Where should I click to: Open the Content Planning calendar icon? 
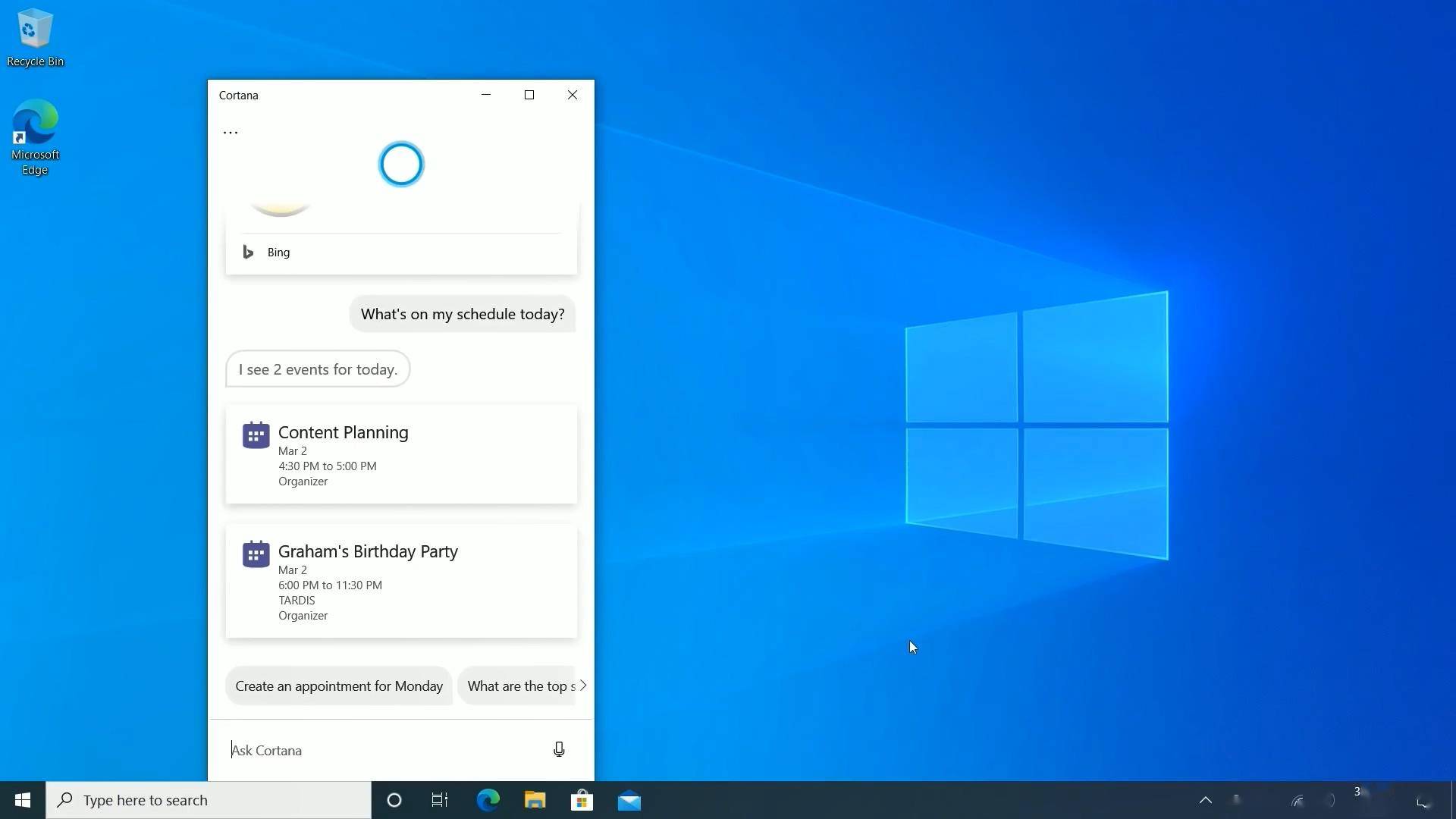point(256,435)
